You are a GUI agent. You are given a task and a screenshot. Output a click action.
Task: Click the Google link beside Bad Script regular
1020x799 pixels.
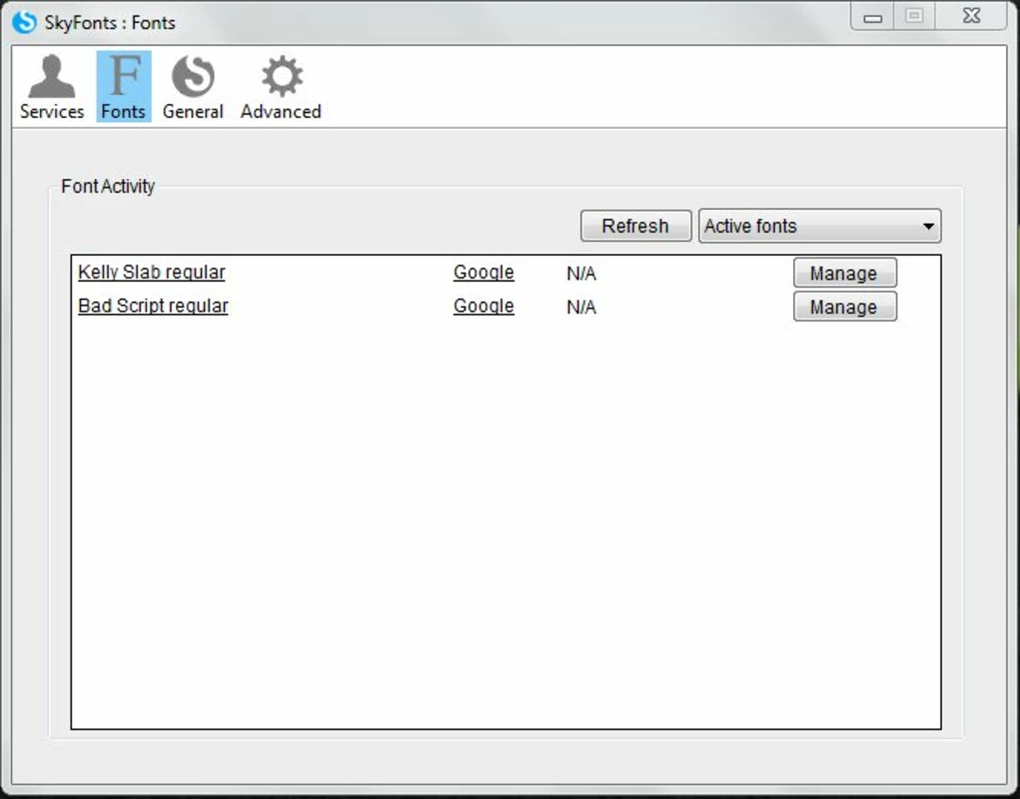483,306
